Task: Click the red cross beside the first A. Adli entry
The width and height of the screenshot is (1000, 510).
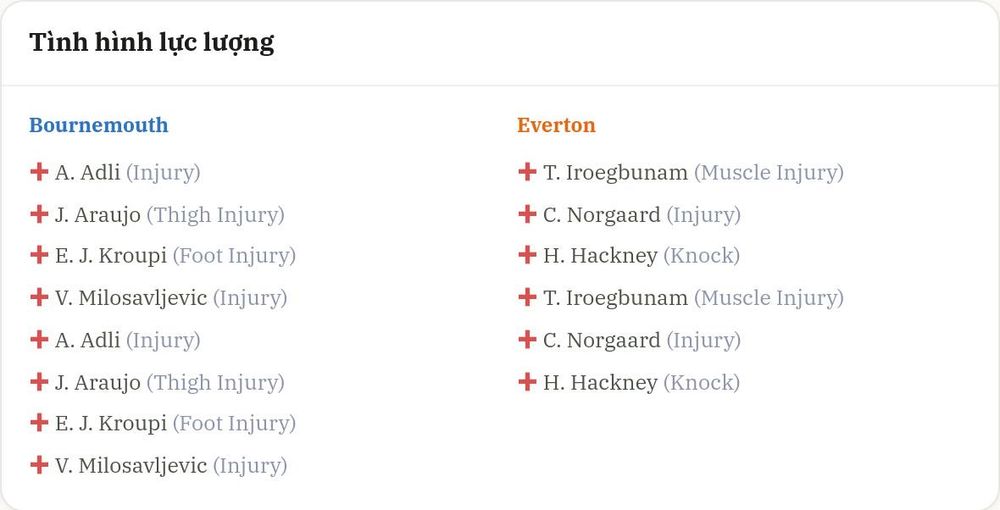Action: coord(39,171)
